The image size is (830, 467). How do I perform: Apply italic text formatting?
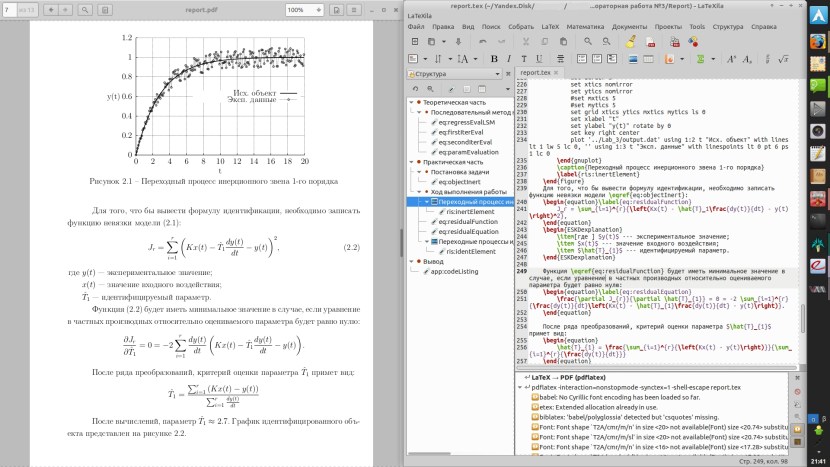[x=508, y=58]
